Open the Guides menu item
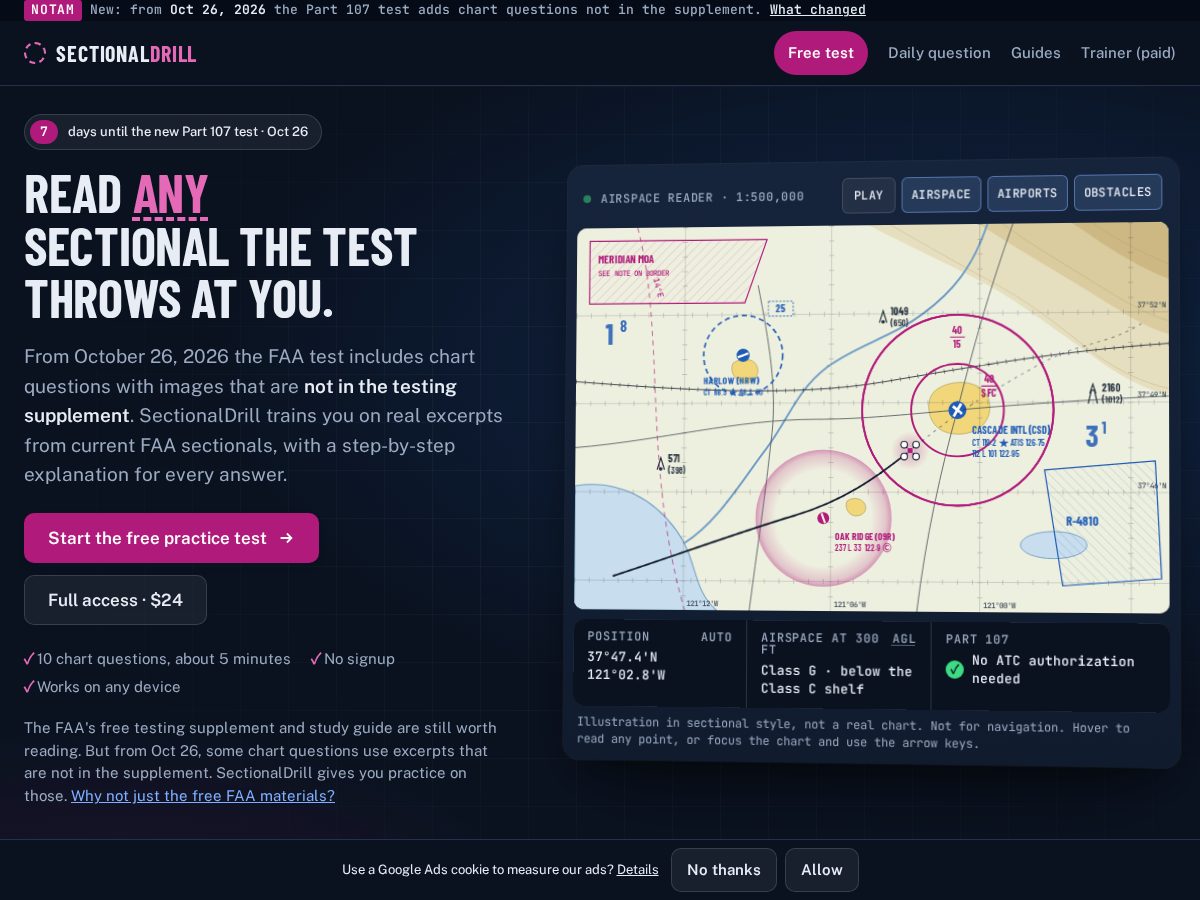1200x900 pixels. (1036, 53)
